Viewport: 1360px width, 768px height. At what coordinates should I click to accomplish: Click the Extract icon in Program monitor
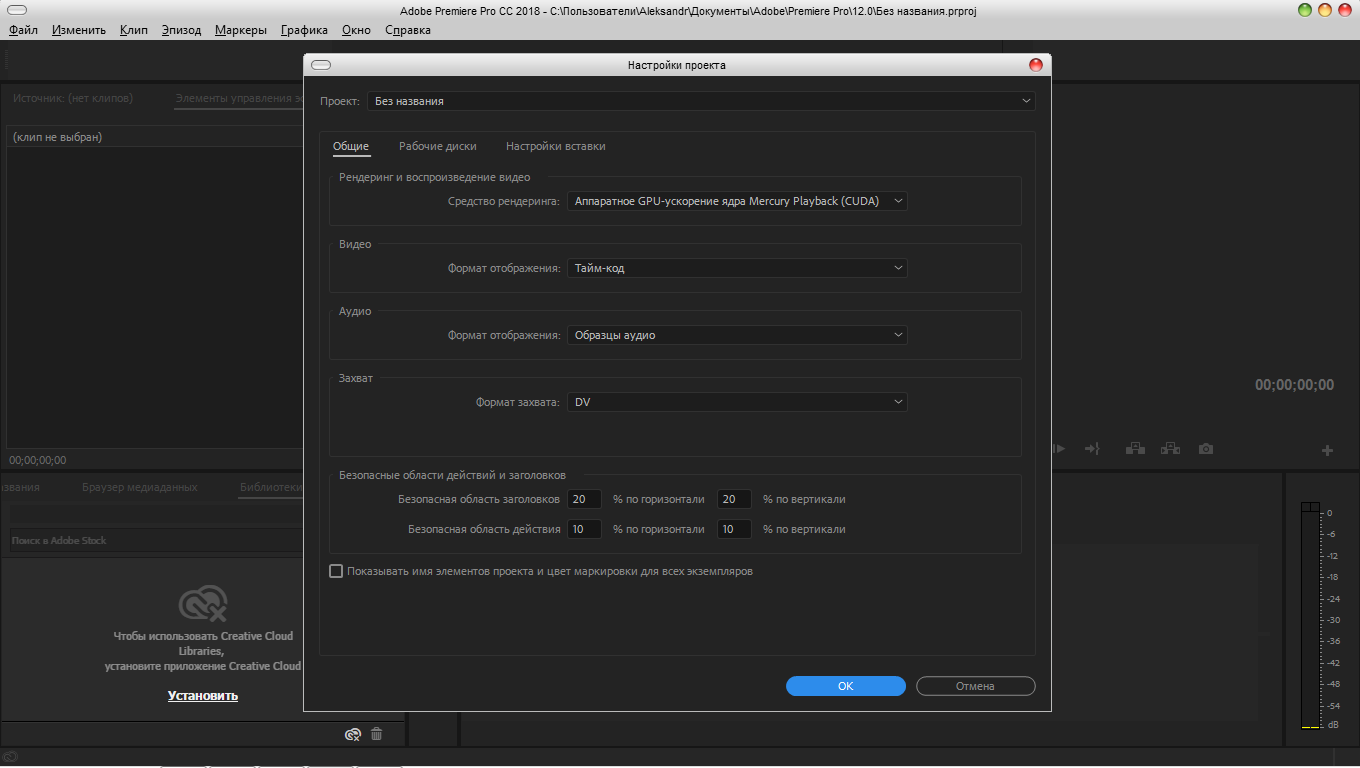point(1170,449)
